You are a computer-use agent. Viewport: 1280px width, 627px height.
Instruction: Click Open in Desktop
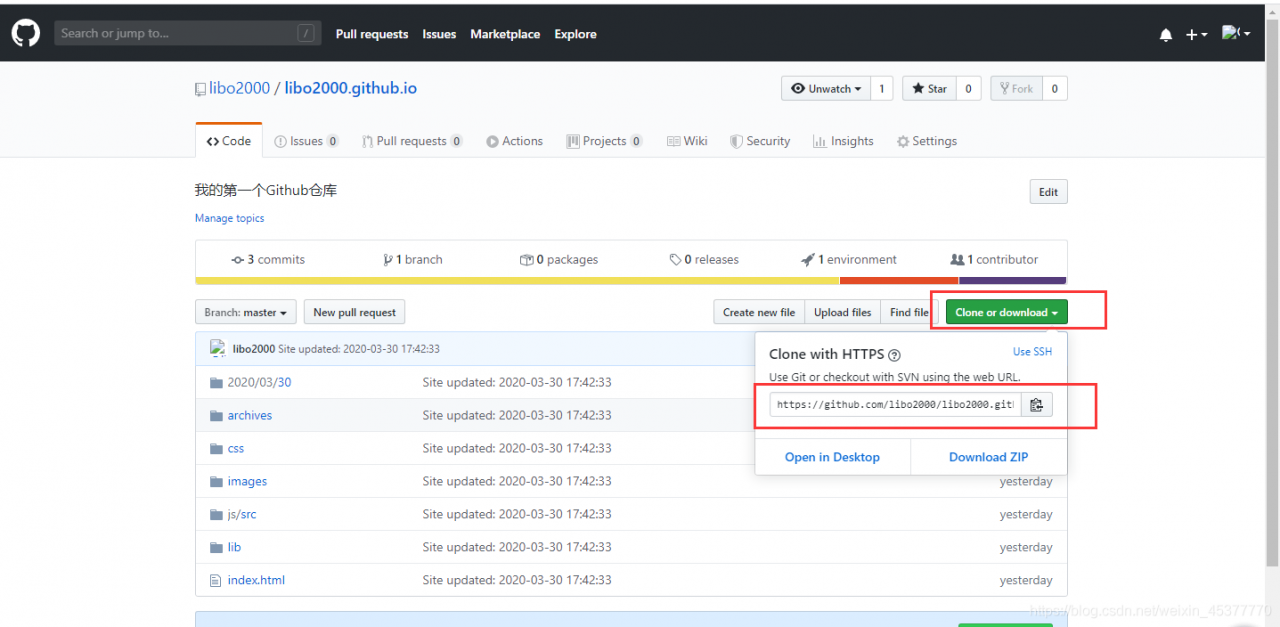[832, 457]
